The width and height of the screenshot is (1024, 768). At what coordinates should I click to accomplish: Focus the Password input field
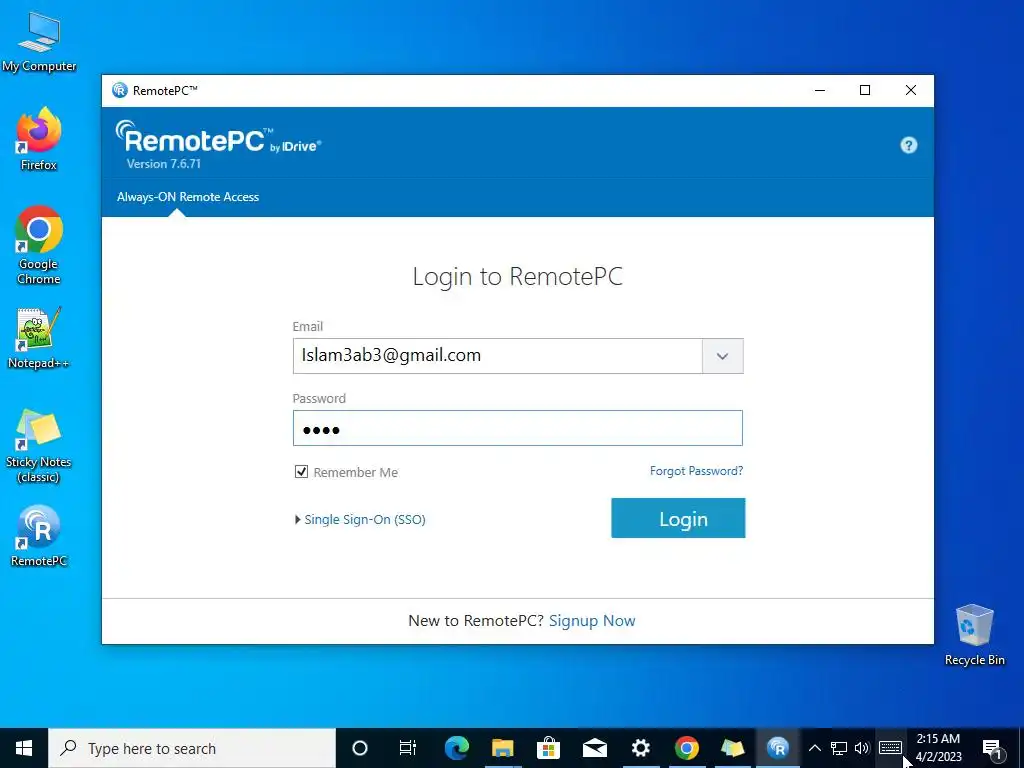click(x=518, y=428)
